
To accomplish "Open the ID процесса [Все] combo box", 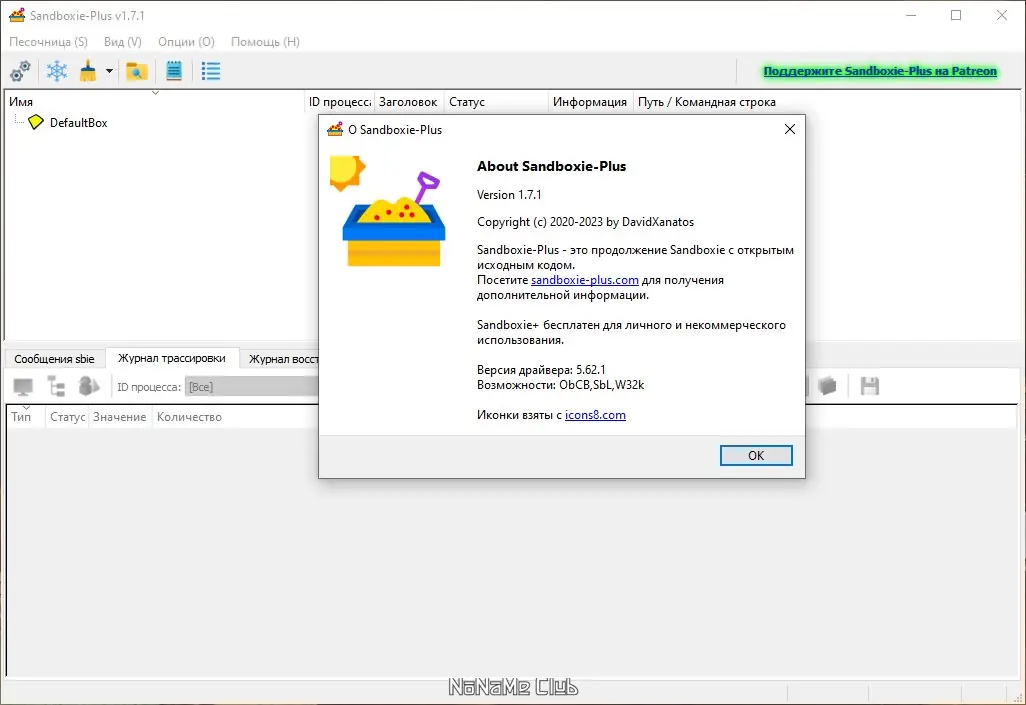I will 252,387.
